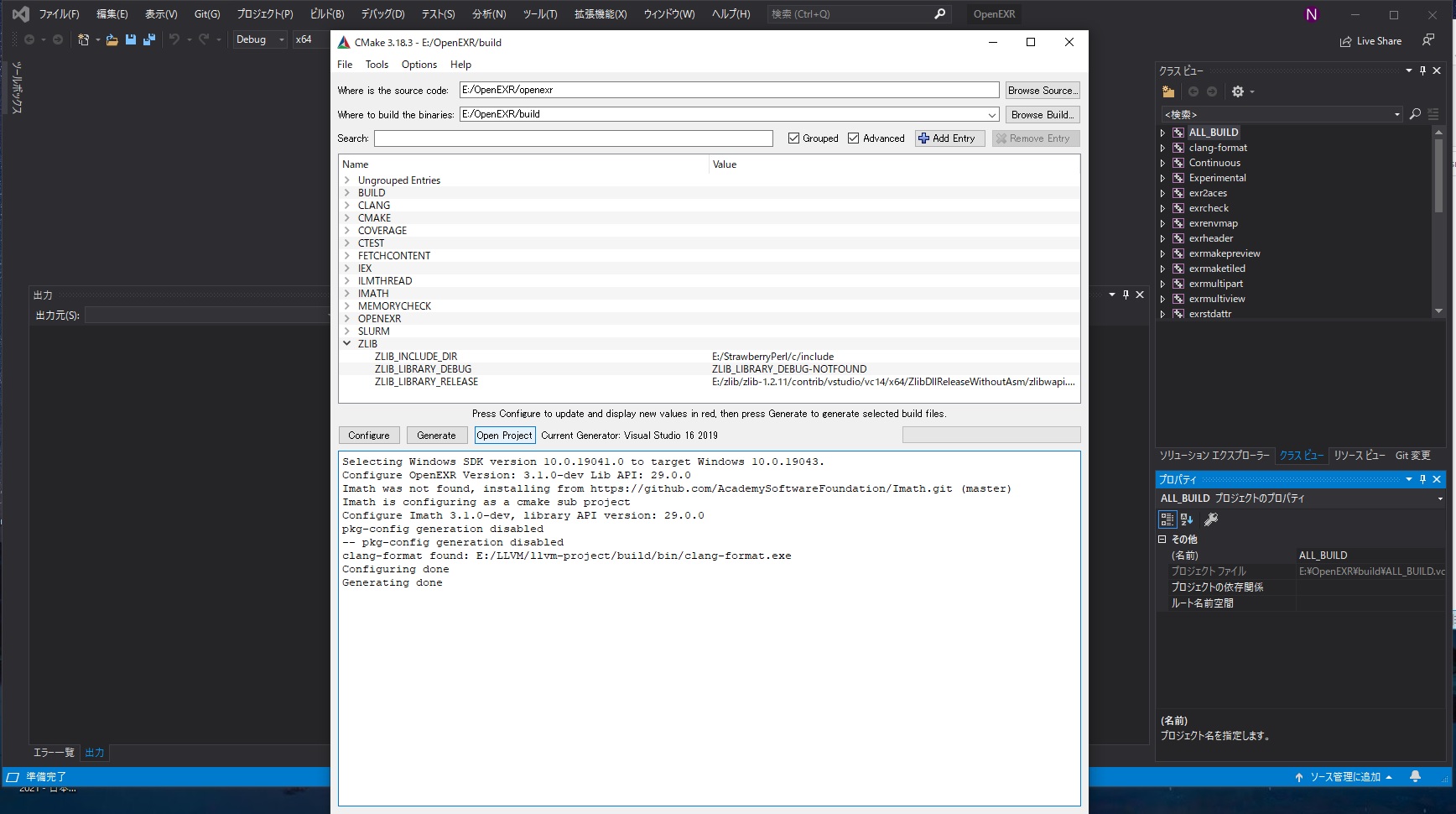Click the Properties page wrench icon
This screenshot has height=814, width=1456.
click(1211, 519)
